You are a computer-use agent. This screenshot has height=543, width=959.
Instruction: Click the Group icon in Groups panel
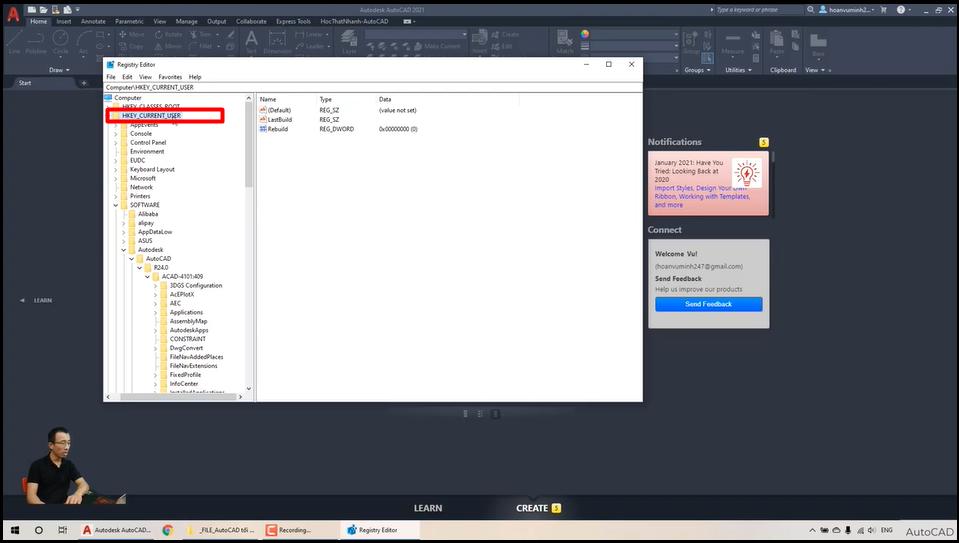click(691, 42)
